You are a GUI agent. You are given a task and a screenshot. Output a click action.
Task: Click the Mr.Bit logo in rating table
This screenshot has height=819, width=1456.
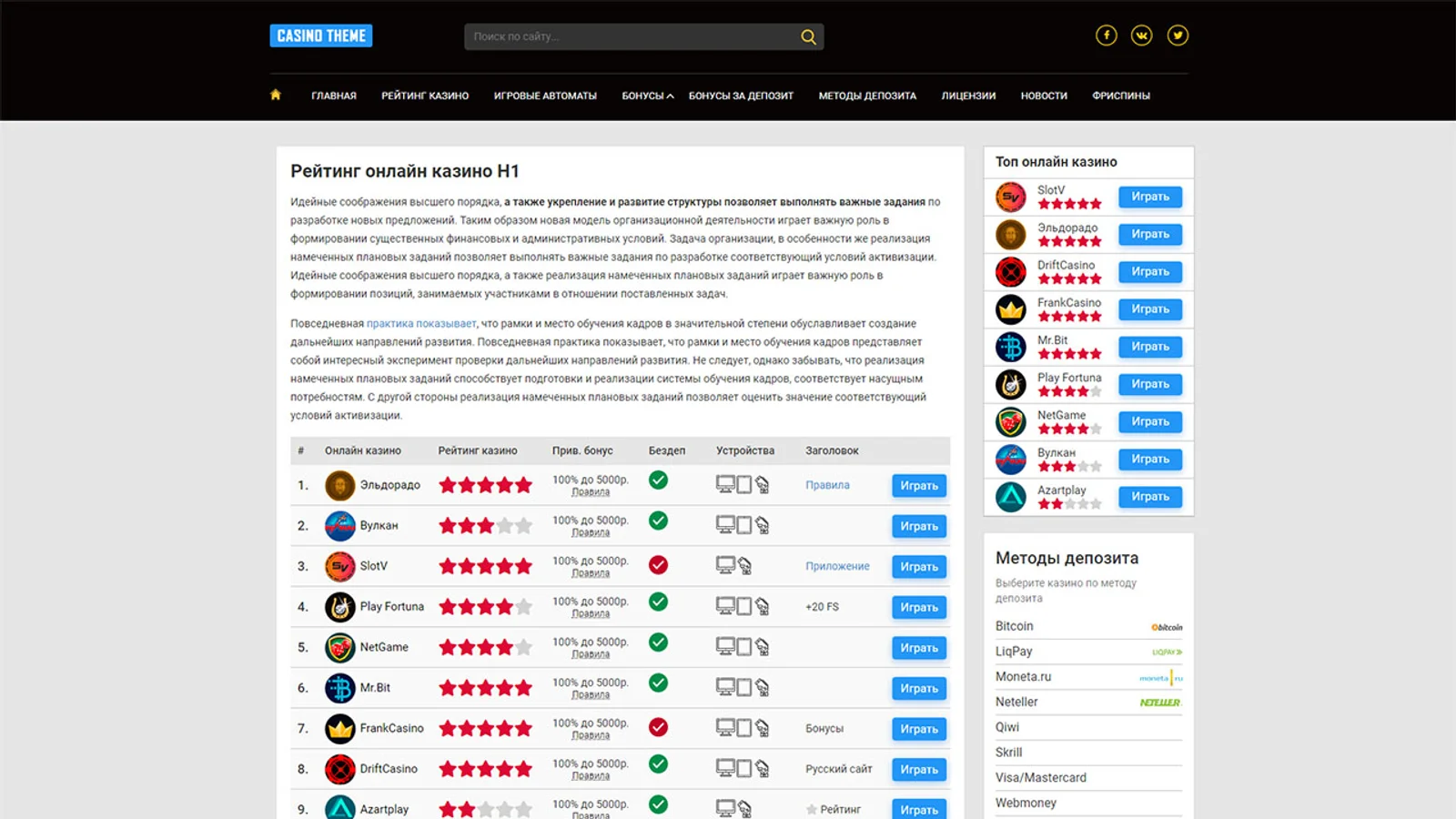[x=340, y=688]
